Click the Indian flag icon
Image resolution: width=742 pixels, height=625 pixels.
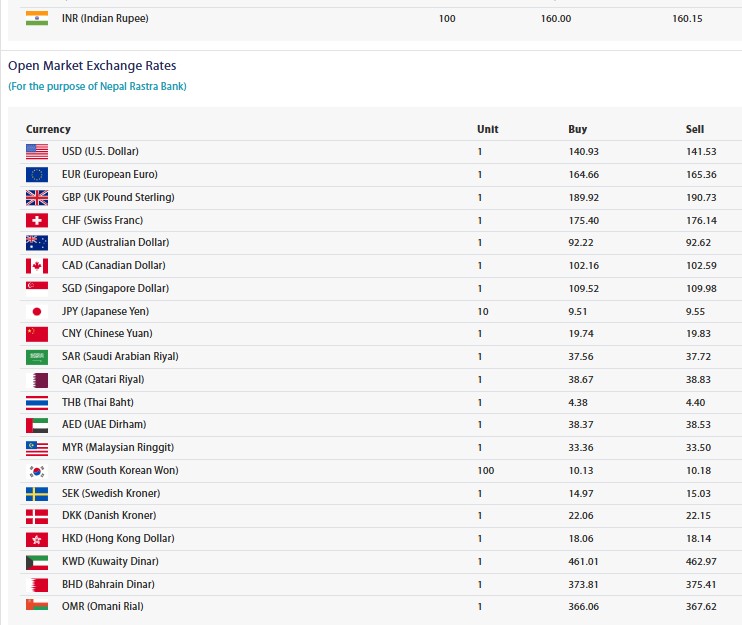tap(37, 18)
